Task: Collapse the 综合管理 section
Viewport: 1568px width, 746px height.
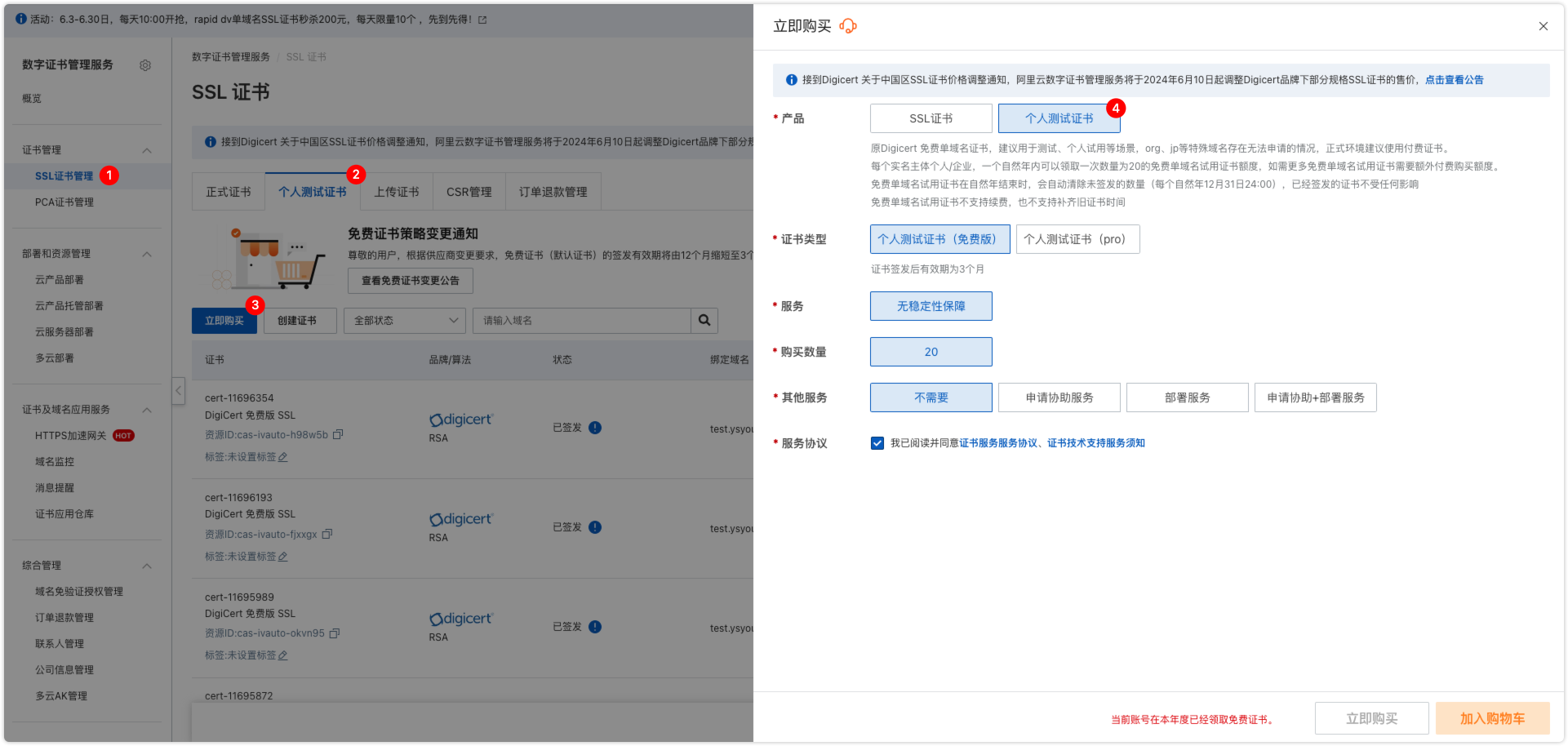Action: pyautogui.click(x=147, y=566)
